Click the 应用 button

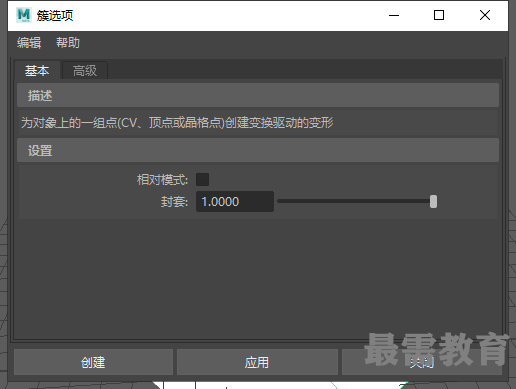(x=257, y=362)
